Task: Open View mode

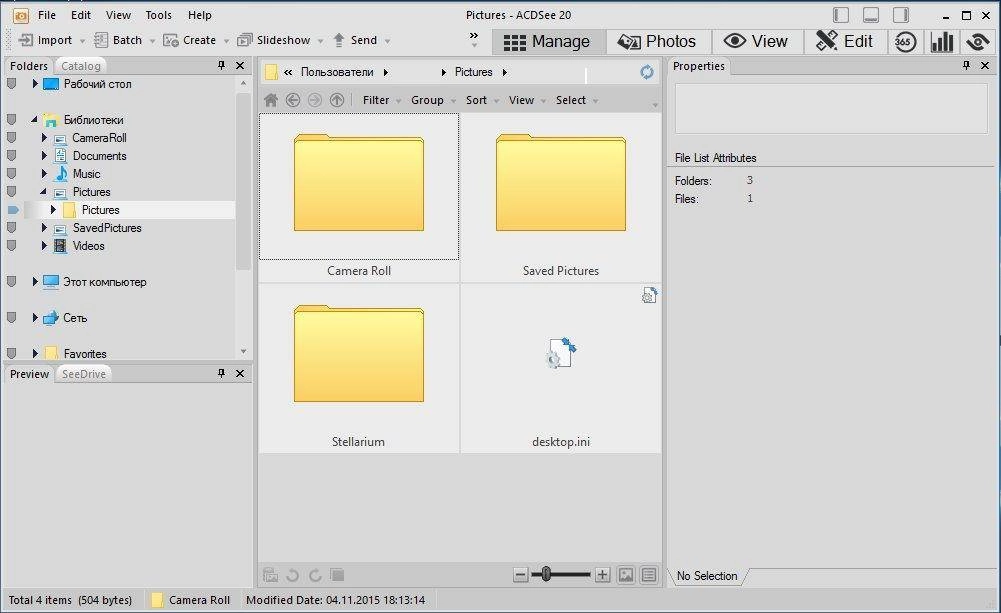Action: coord(756,42)
